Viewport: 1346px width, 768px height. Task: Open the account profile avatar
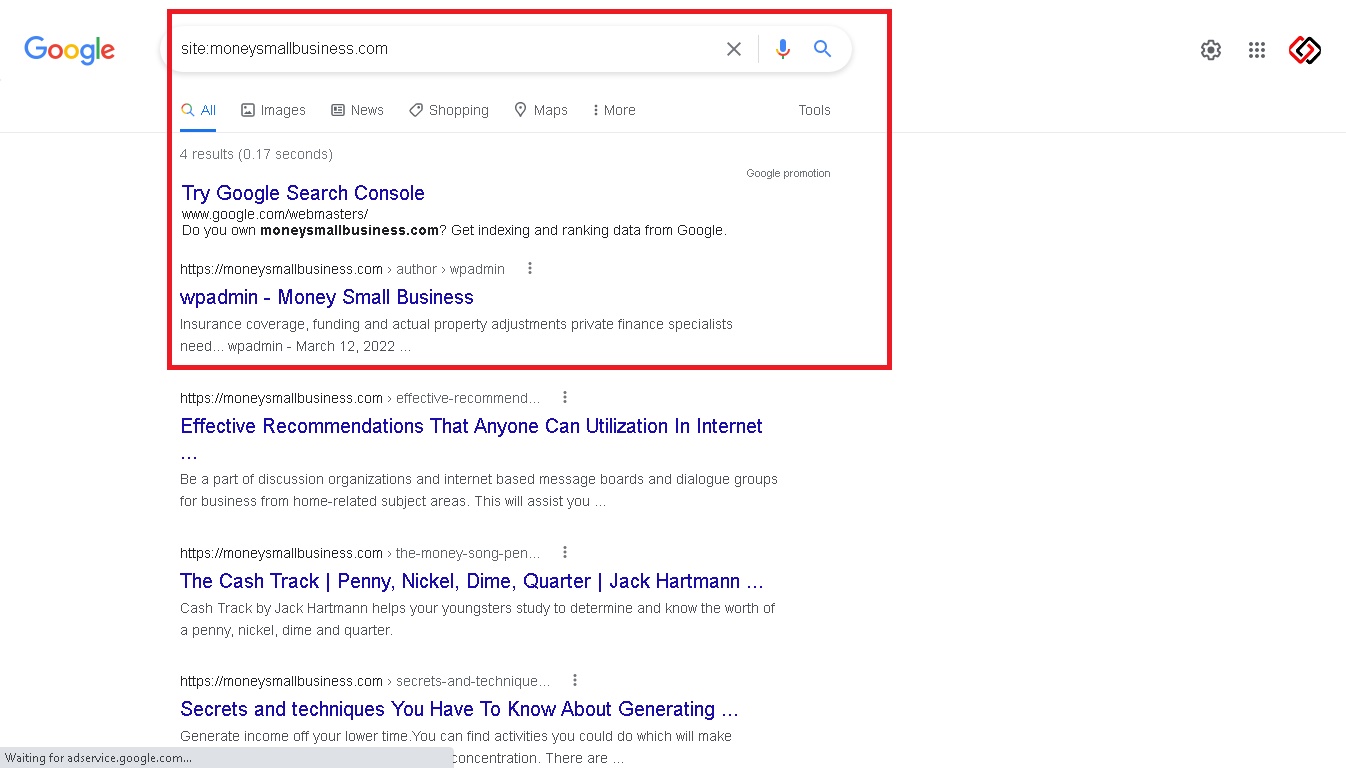pyautogui.click(x=1305, y=50)
